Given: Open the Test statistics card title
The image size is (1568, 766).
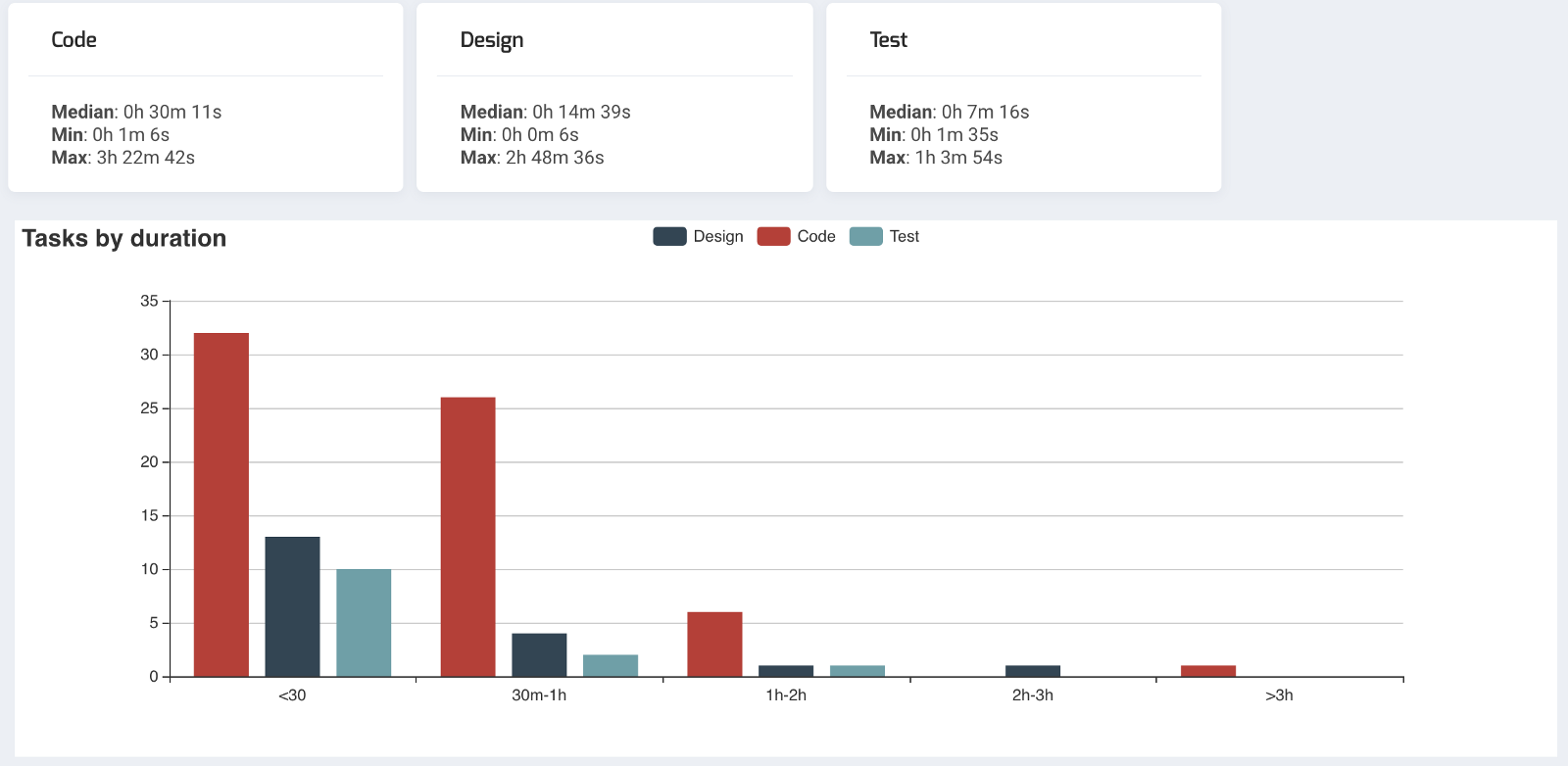Looking at the screenshot, I should (889, 40).
